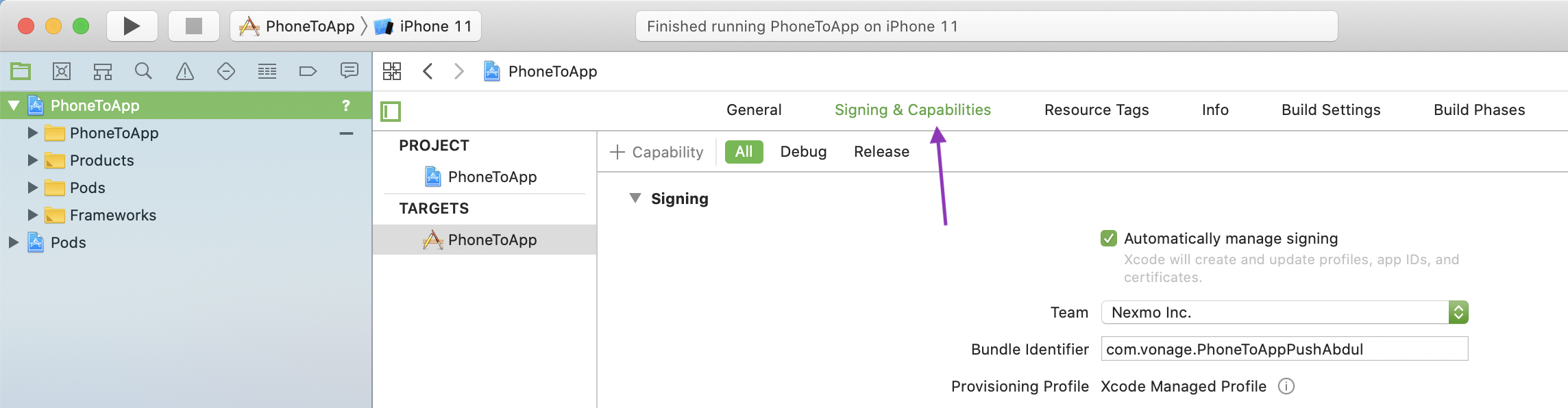Open the Breakpoint navigator tag icon

point(308,71)
